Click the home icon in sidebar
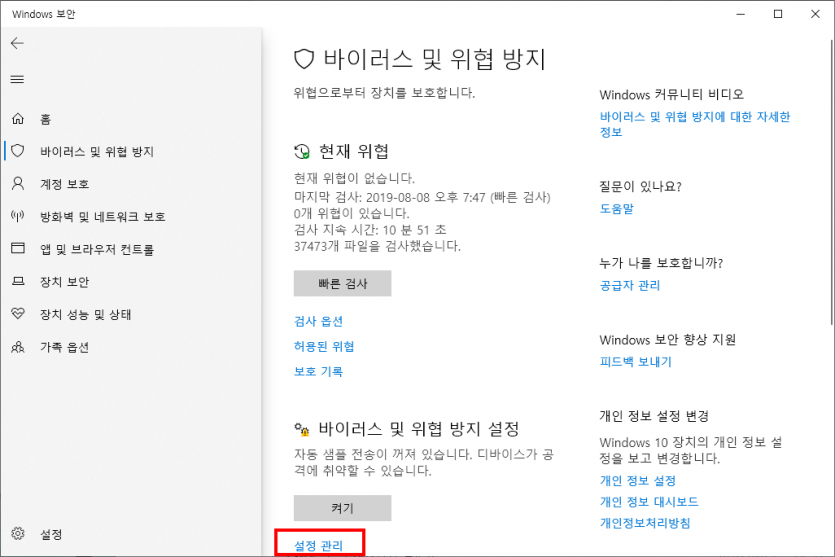835x557 pixels. click(x=18, y=119)
